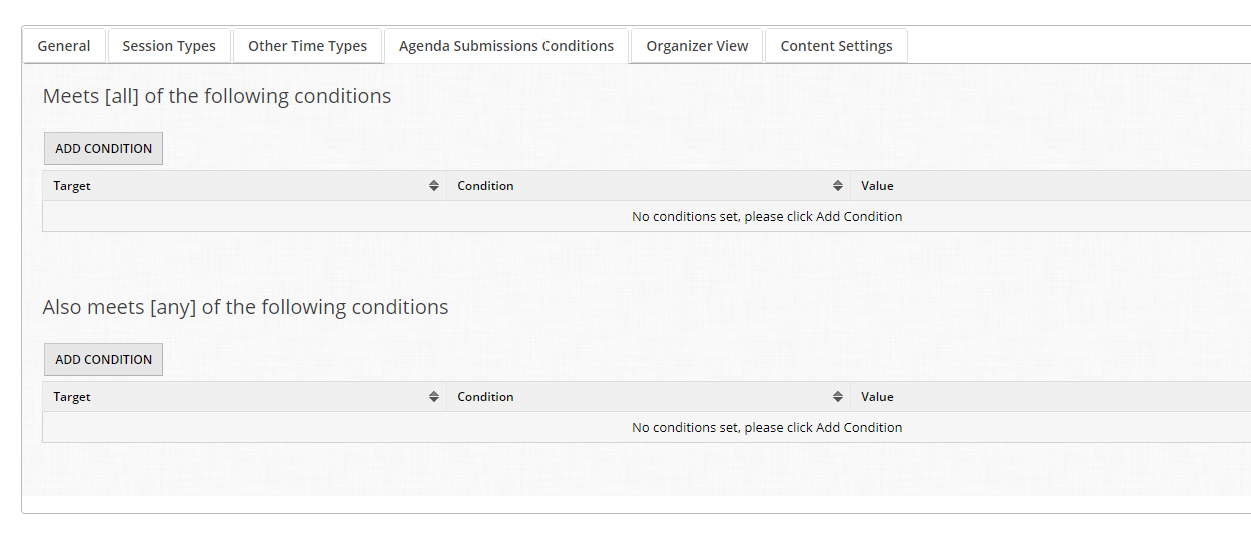
Task: Switch to the Session Types tab
Action: 169,46
